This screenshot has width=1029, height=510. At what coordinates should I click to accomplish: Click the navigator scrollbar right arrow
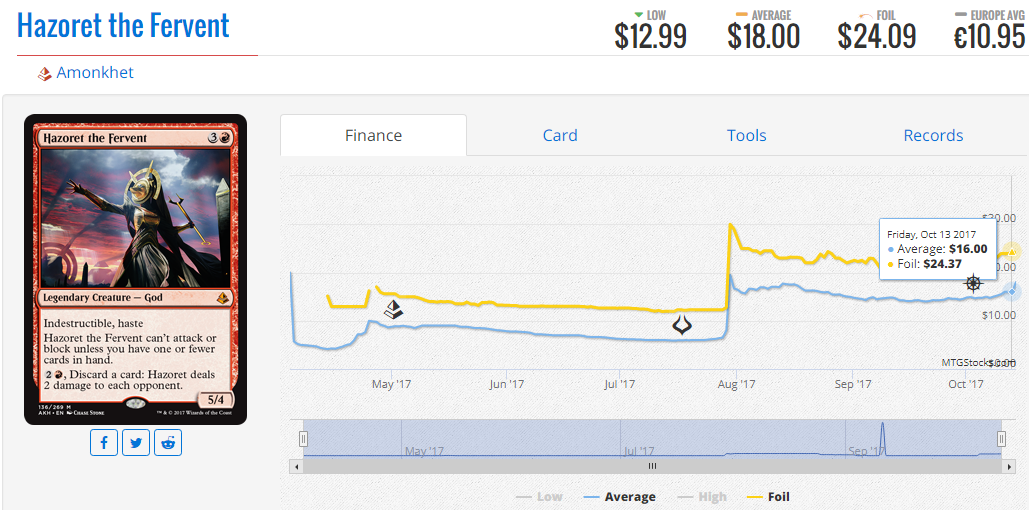1009,466
